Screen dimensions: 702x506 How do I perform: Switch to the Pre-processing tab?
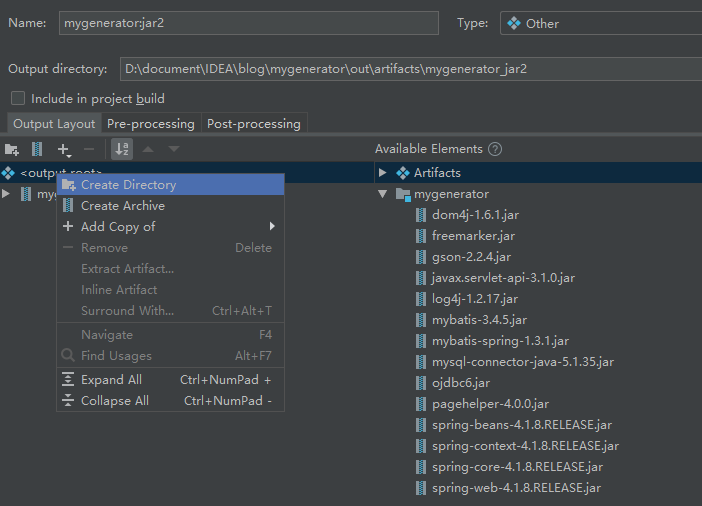(x=150, y=124)
